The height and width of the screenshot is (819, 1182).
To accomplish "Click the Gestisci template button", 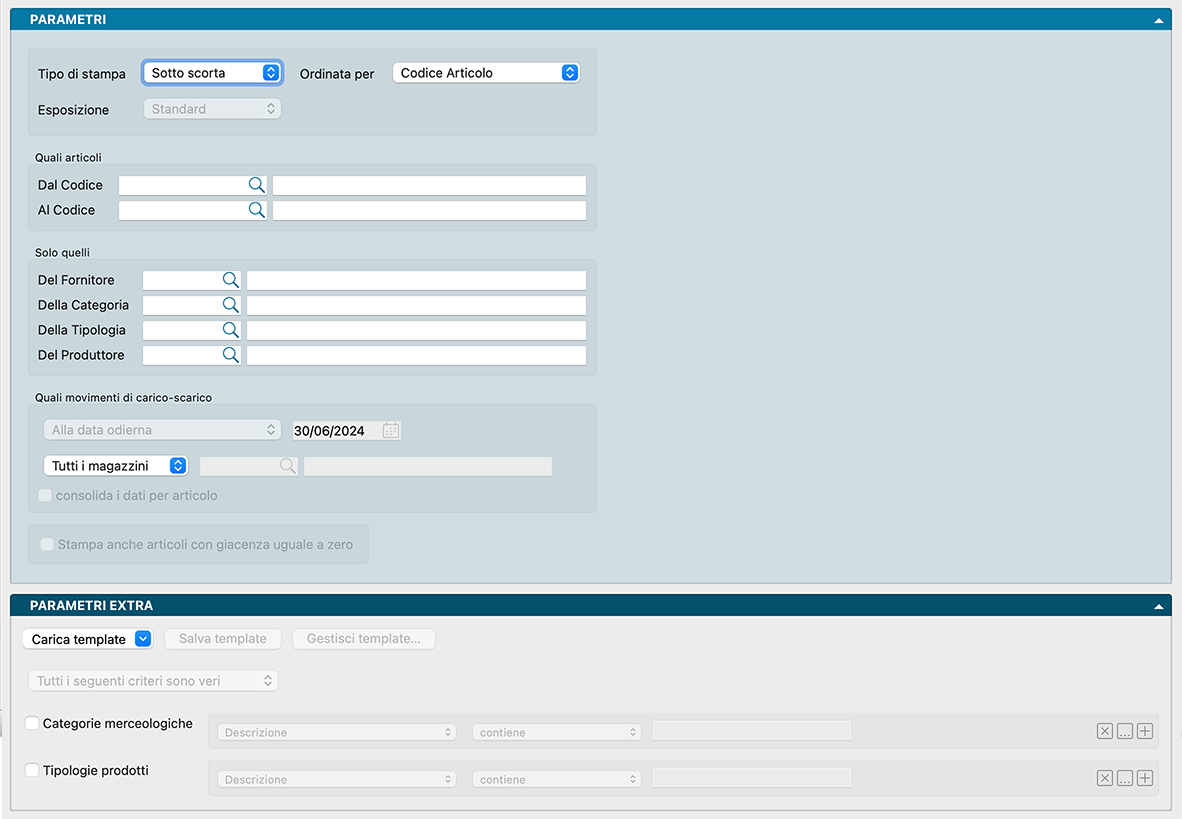I will 363,639.
